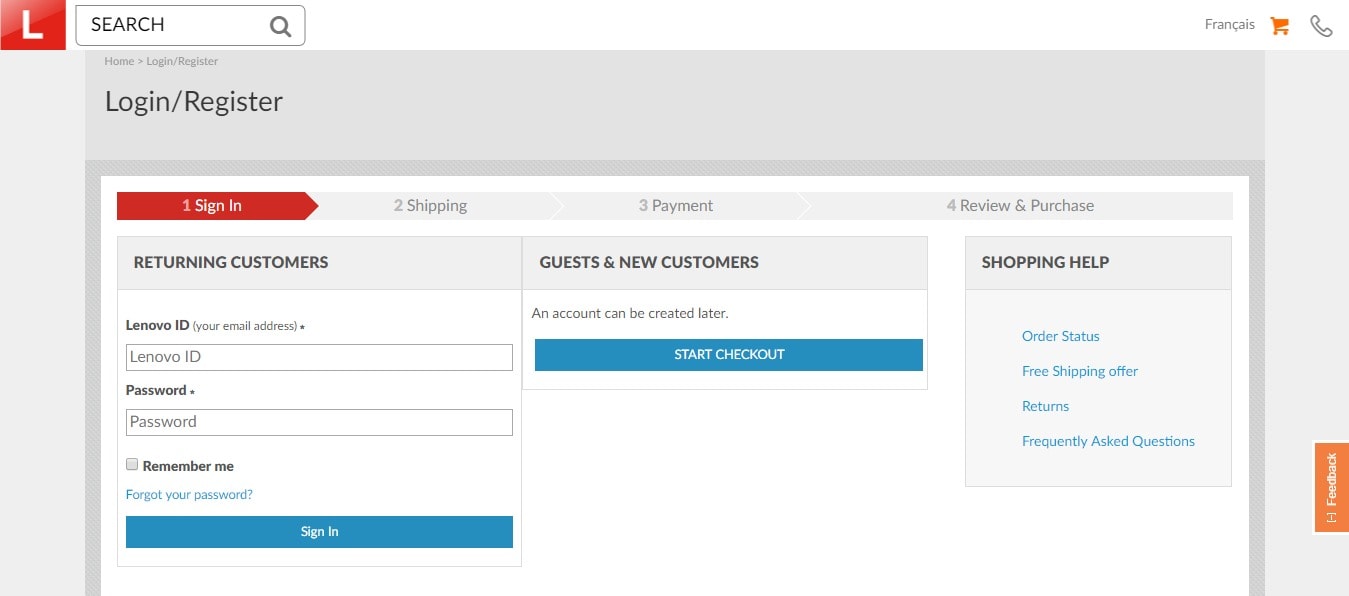The height and width of the screenshot is (596, 1349).
Task: Open the Free Shipping offer link
Action: click(x=1080, y=371)
